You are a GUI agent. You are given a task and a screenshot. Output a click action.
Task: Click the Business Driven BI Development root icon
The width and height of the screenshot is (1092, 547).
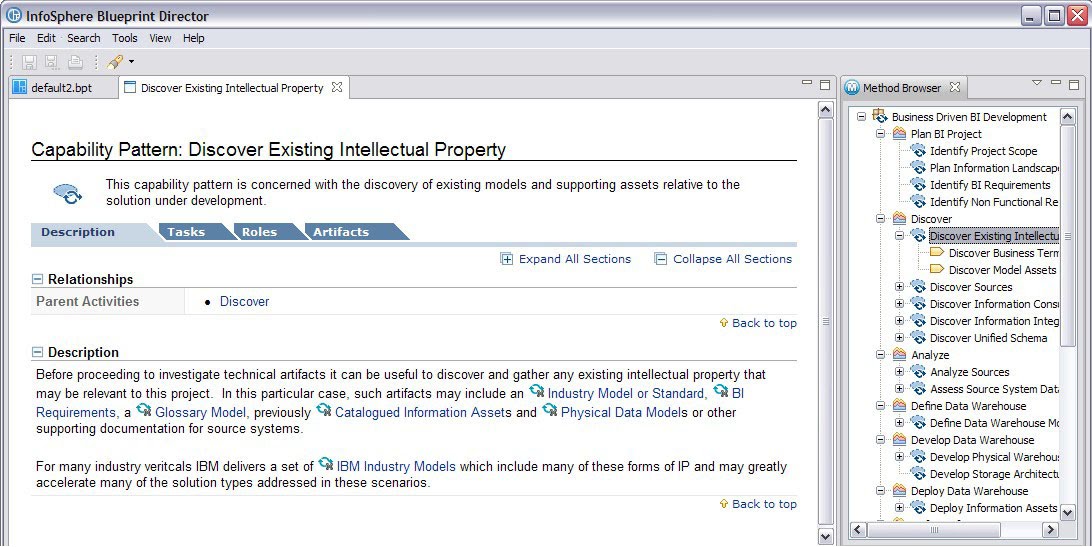click(x=880, y=116)
